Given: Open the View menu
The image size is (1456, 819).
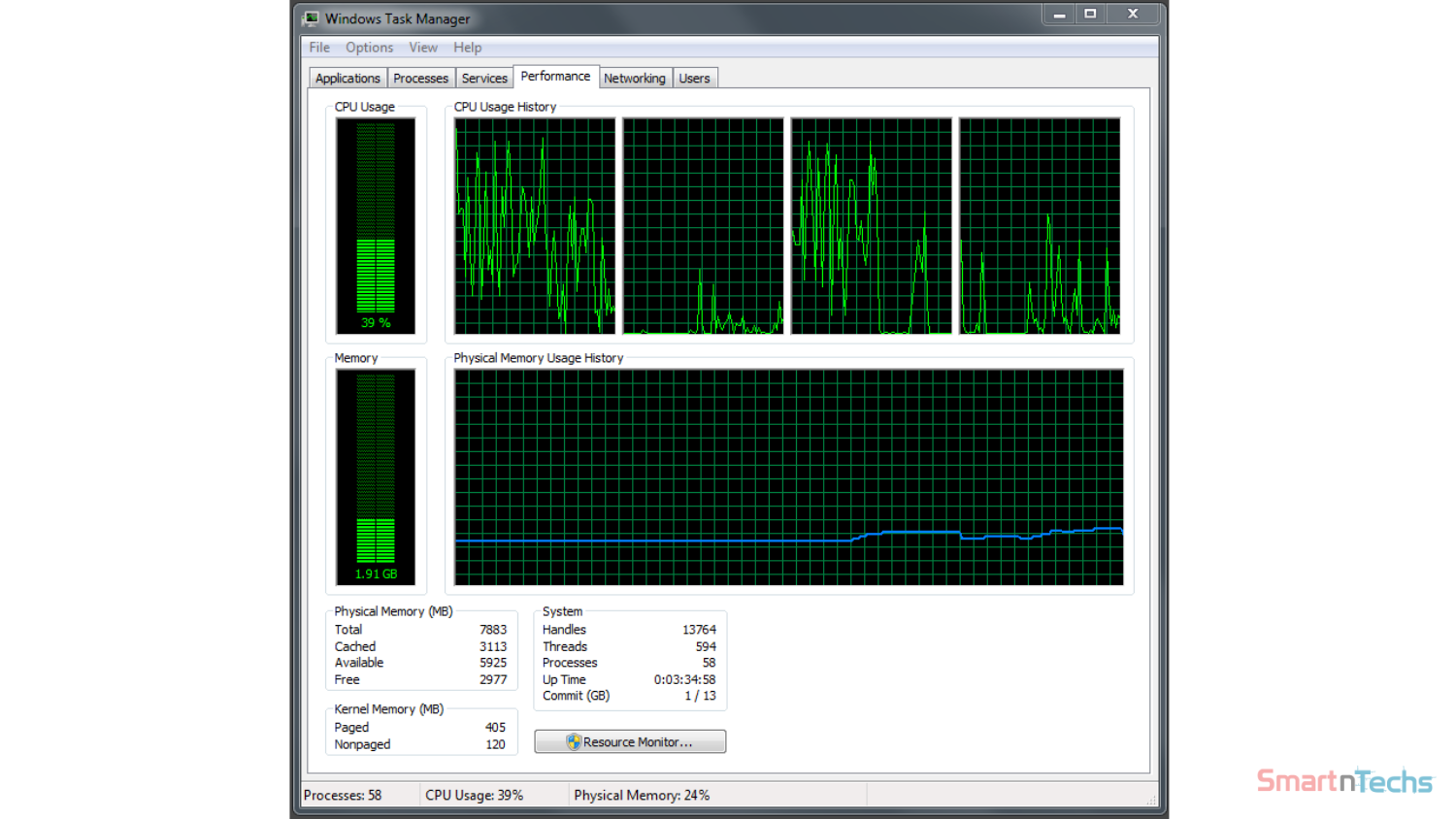Looking at the screenshot, I should 422,48.
